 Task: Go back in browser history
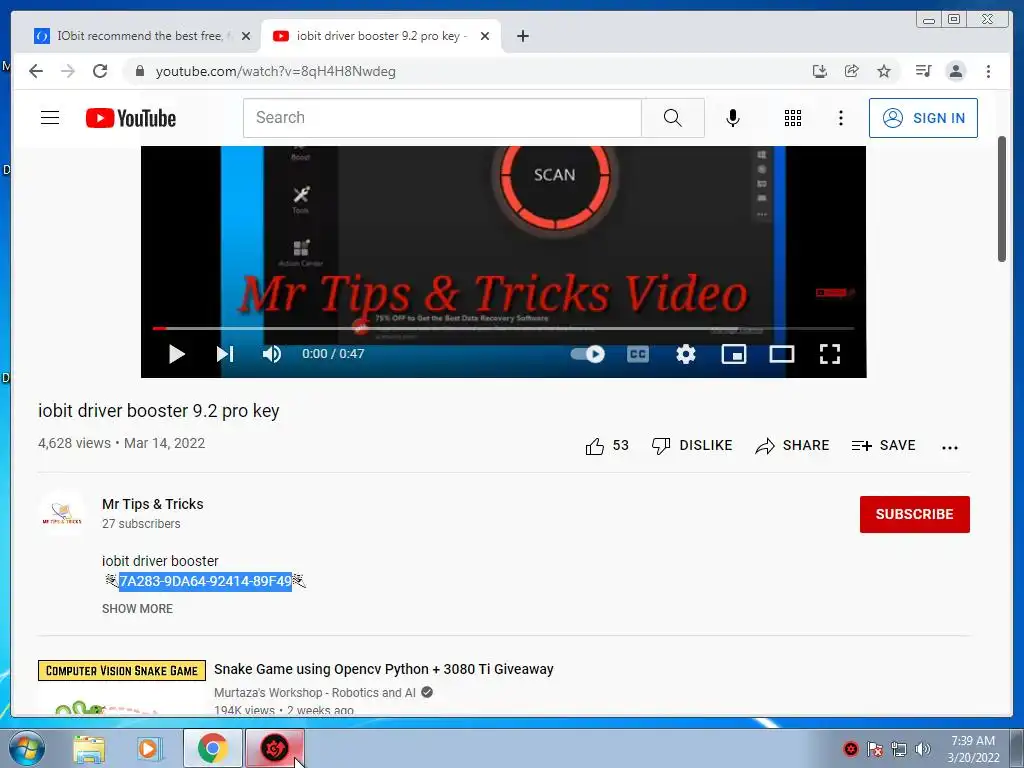tap(36, 71)
